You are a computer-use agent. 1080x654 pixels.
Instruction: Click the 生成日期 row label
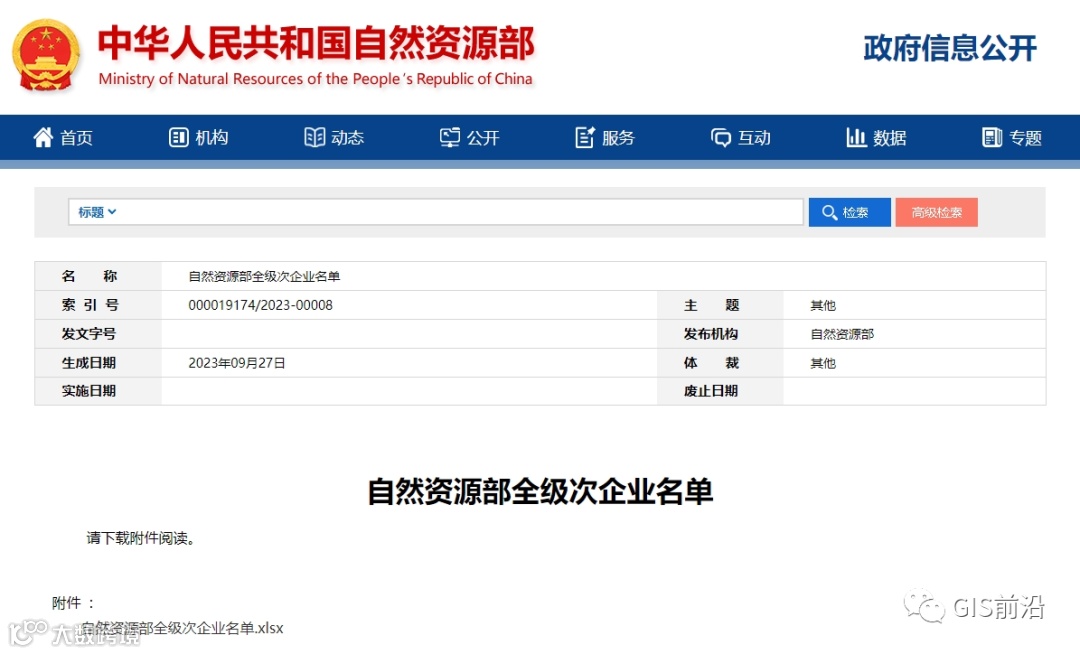89,363
